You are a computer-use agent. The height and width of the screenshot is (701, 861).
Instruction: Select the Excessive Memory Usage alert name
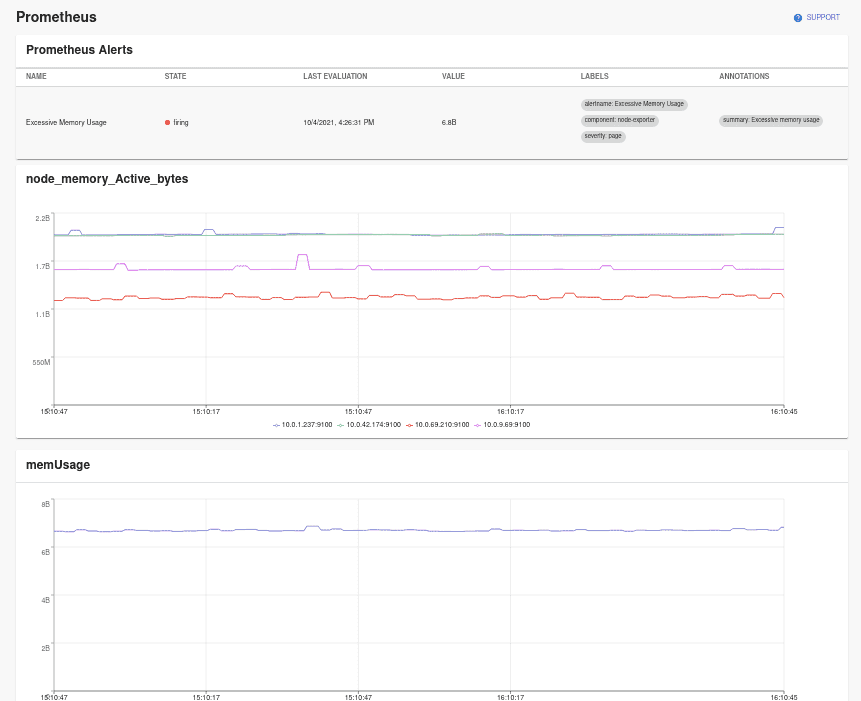coord(66,122)
